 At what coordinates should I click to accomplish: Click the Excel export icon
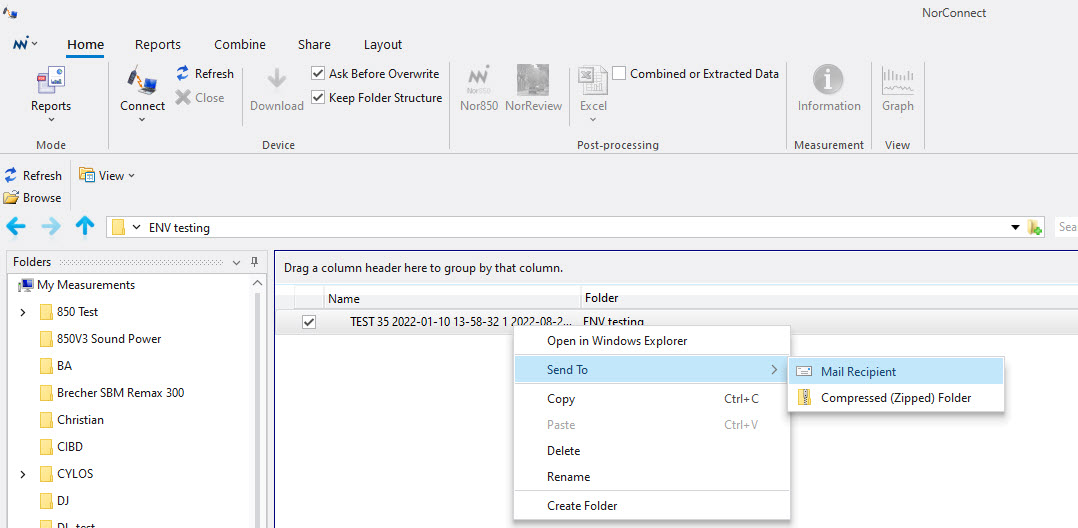click(593, 80)
